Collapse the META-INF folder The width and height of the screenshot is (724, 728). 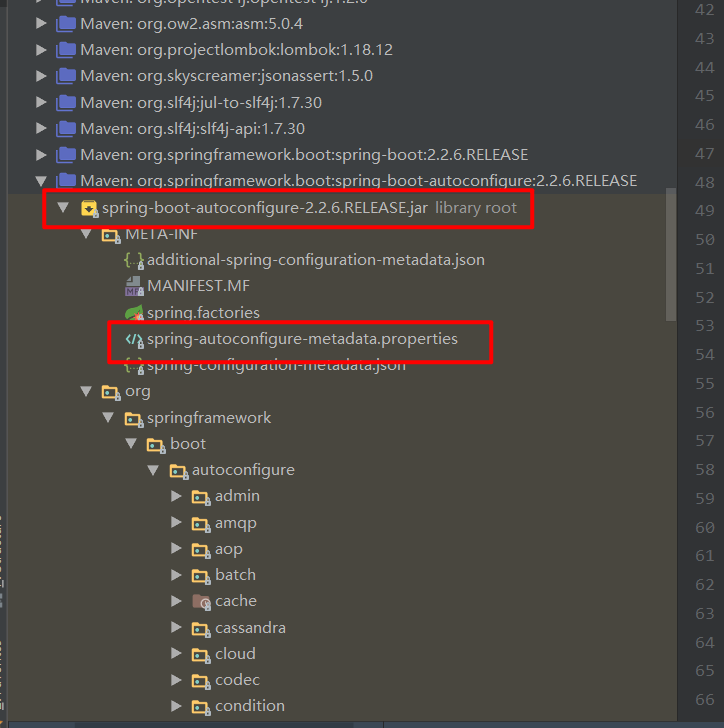coord(86,234)
